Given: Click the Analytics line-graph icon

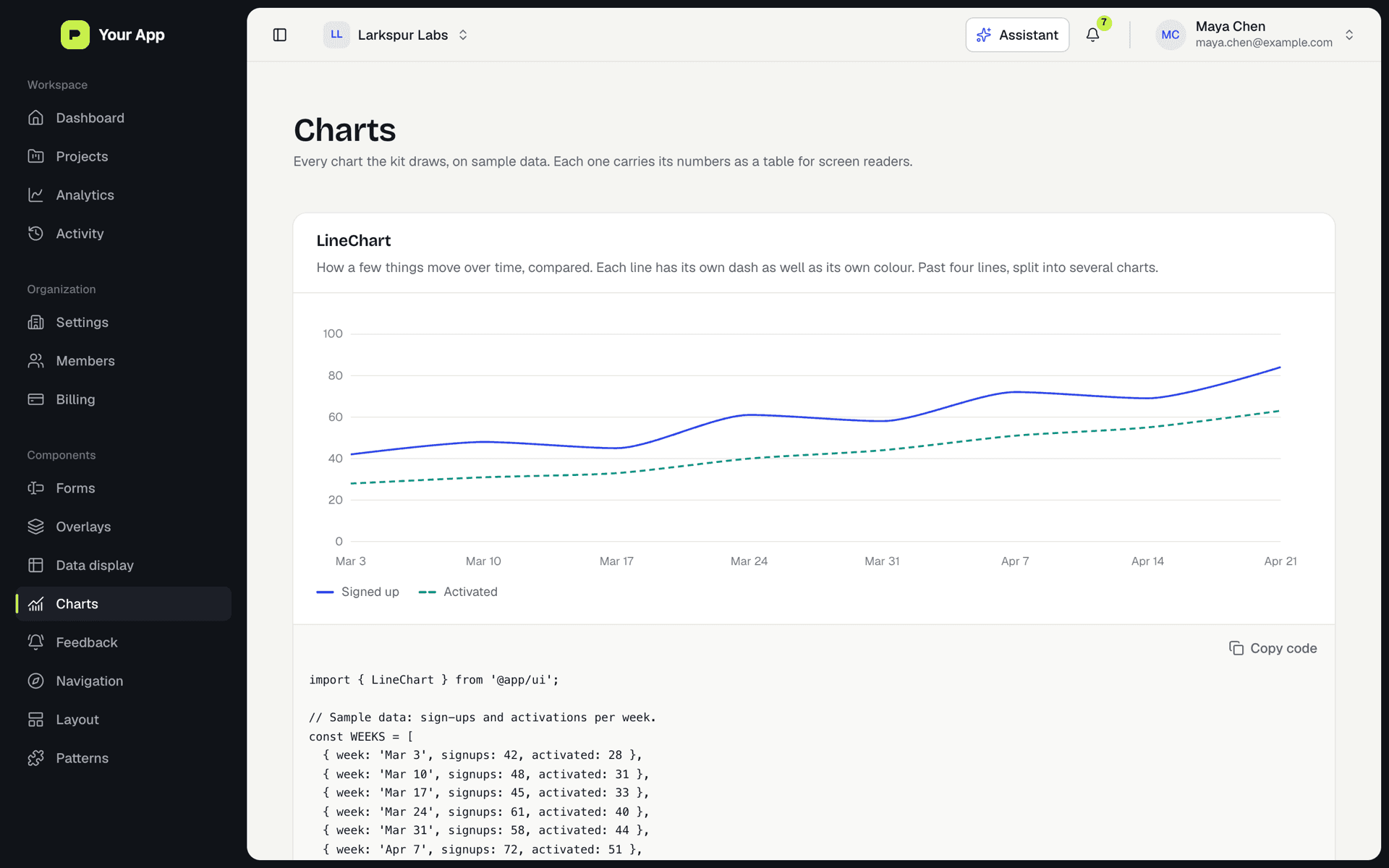Looking at the screenshot, I should [35, 195].
